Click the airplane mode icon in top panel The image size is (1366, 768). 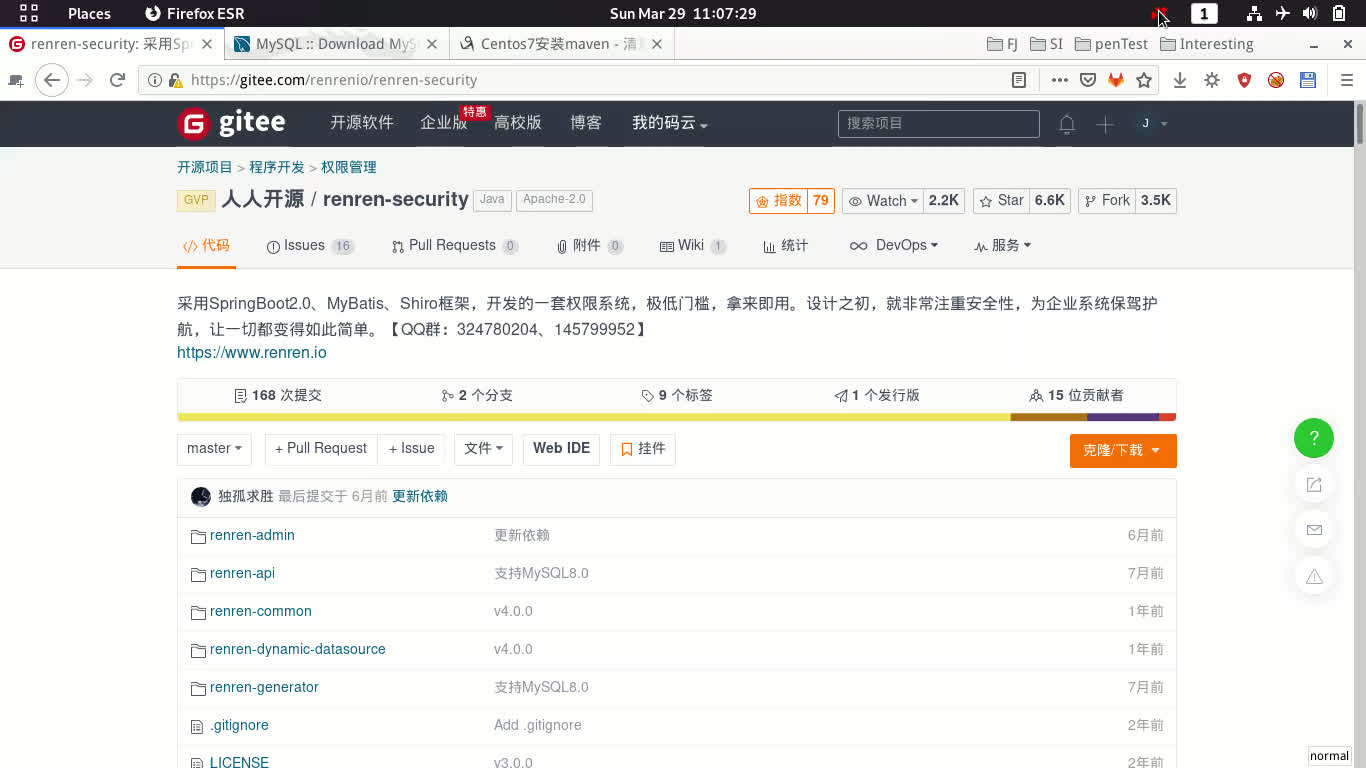coord(1282,13)
